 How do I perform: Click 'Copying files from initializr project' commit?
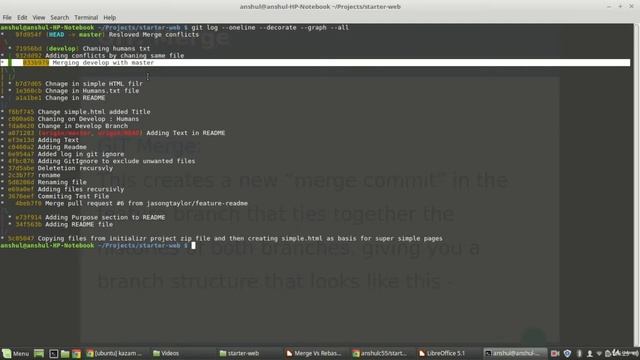(240, 238)
